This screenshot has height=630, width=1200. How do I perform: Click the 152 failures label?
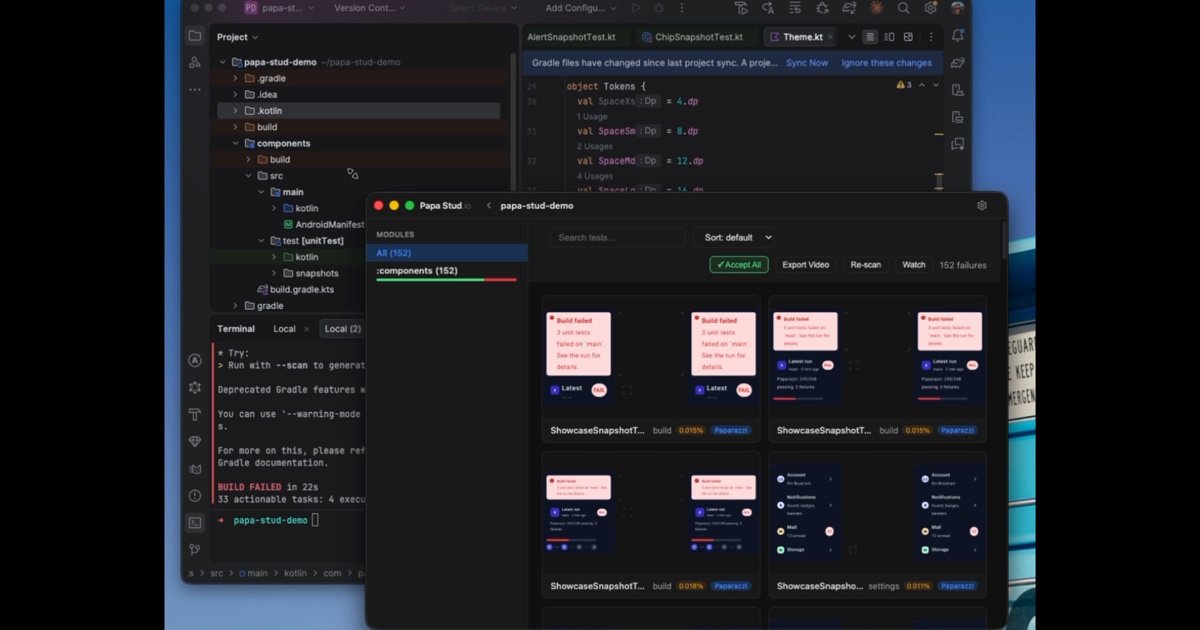point(963,265)
